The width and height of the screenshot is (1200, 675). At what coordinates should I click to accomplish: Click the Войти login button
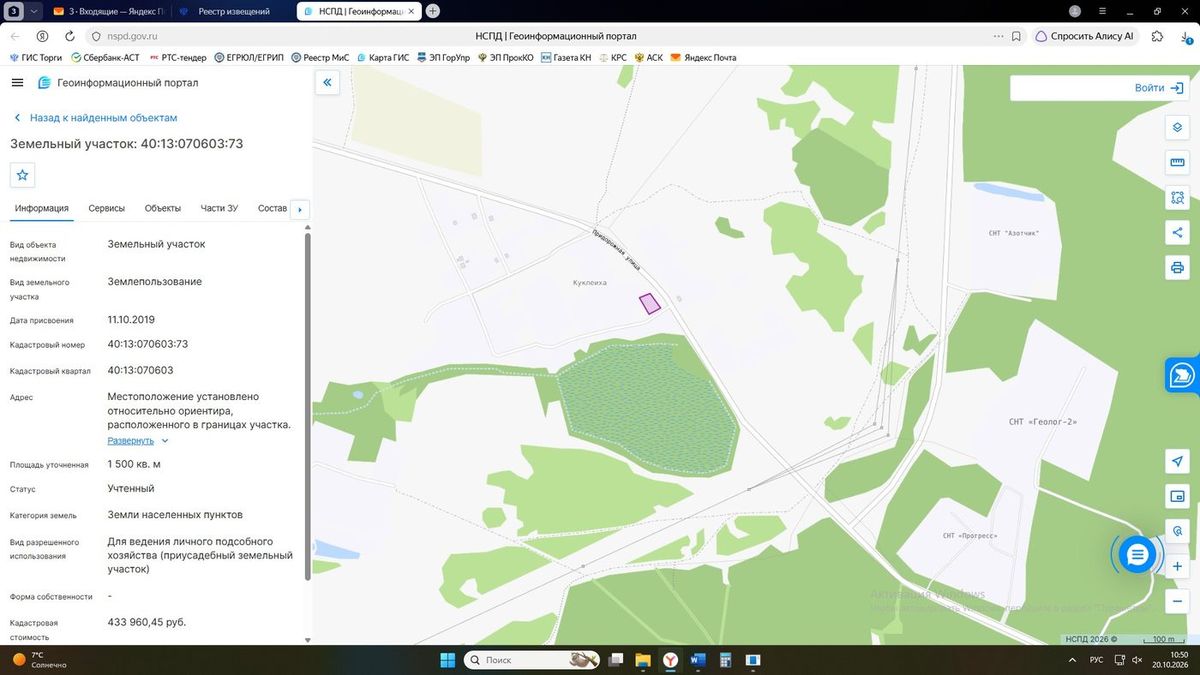click(1158, 88)
